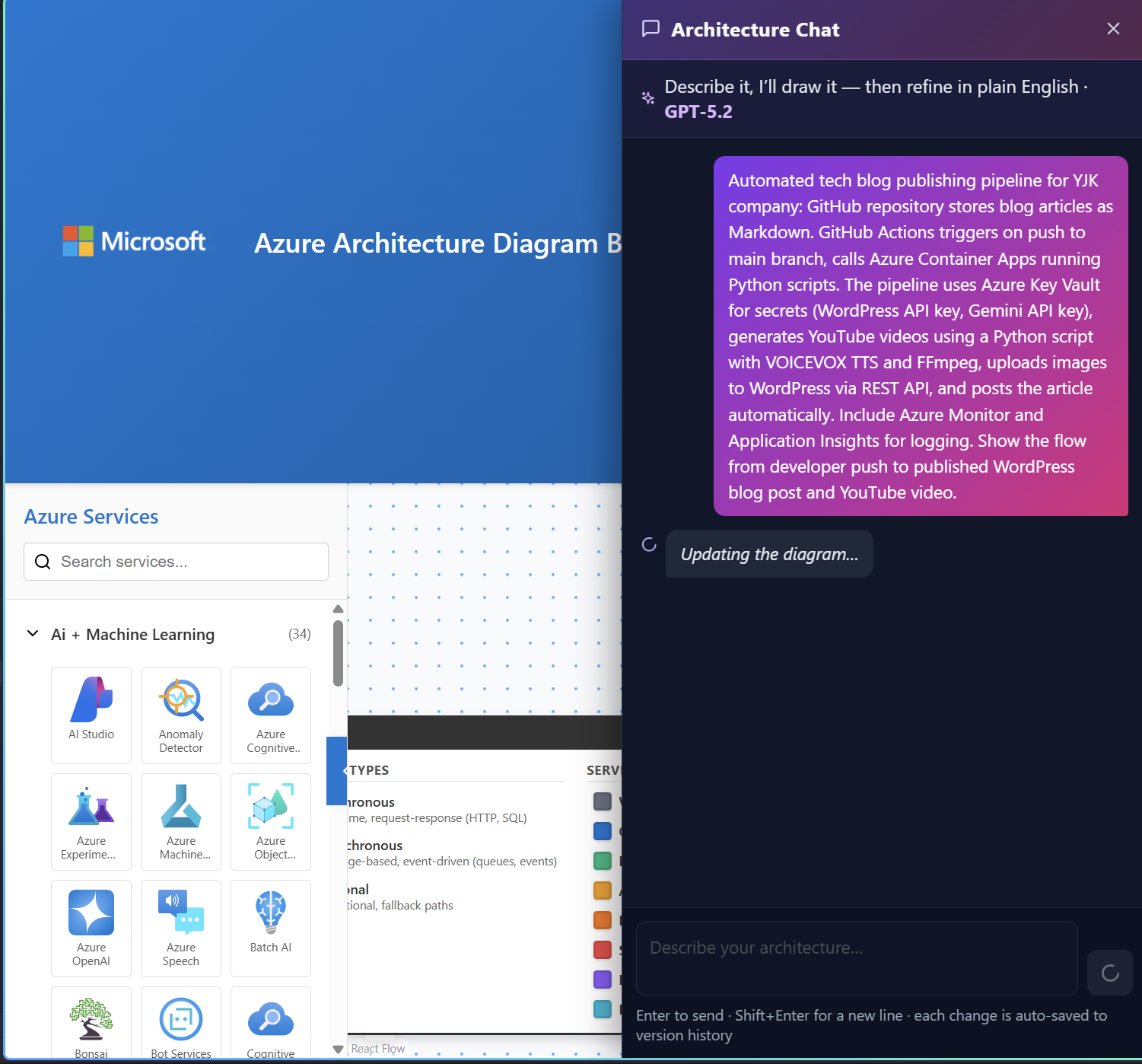Select the Bot Services icon
This screenshot has width=1142, height=1064.
(181, 1024)
